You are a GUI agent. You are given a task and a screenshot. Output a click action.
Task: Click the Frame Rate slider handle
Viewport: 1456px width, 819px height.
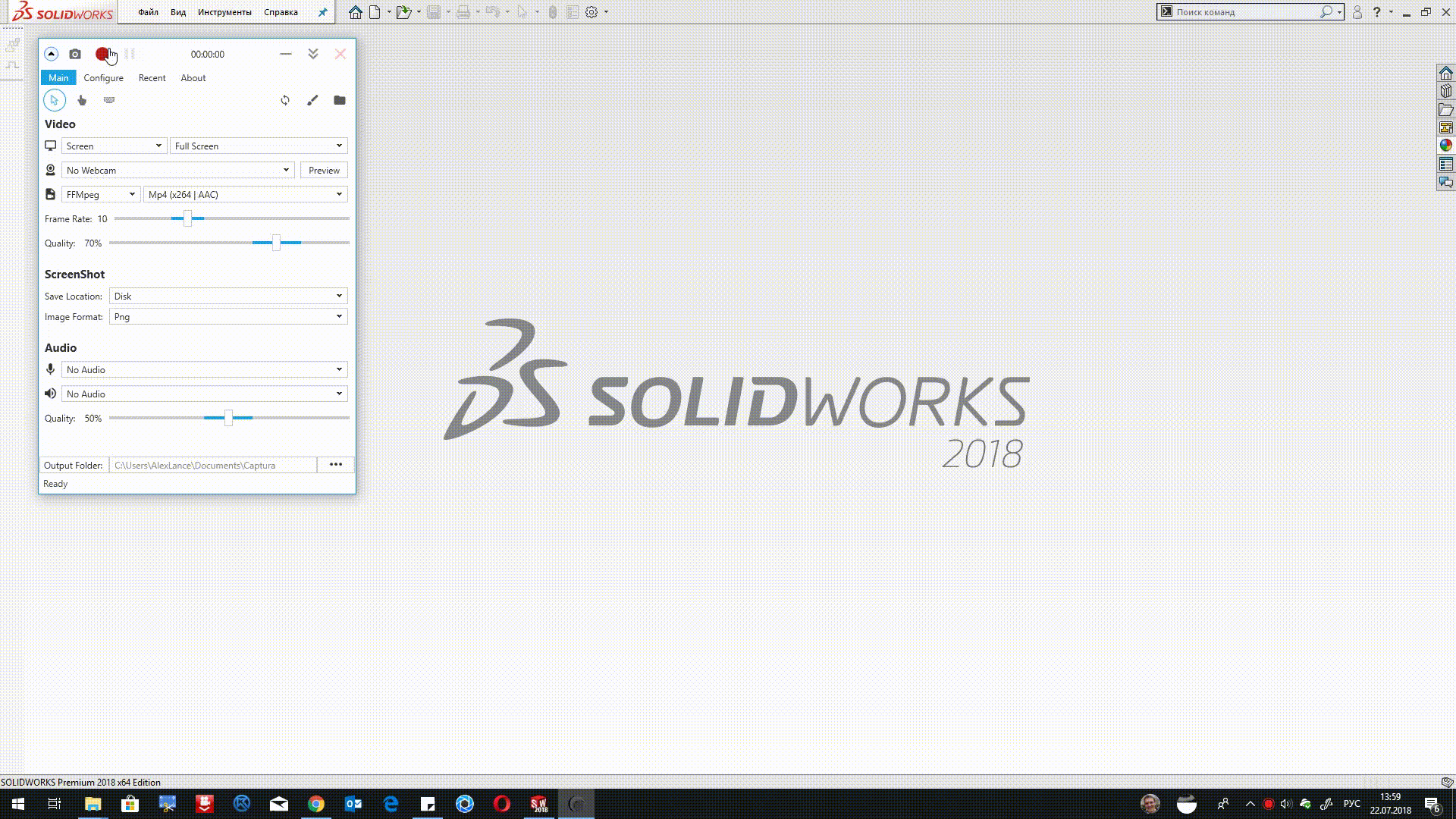pyautogui.click(x=187, y=218)
